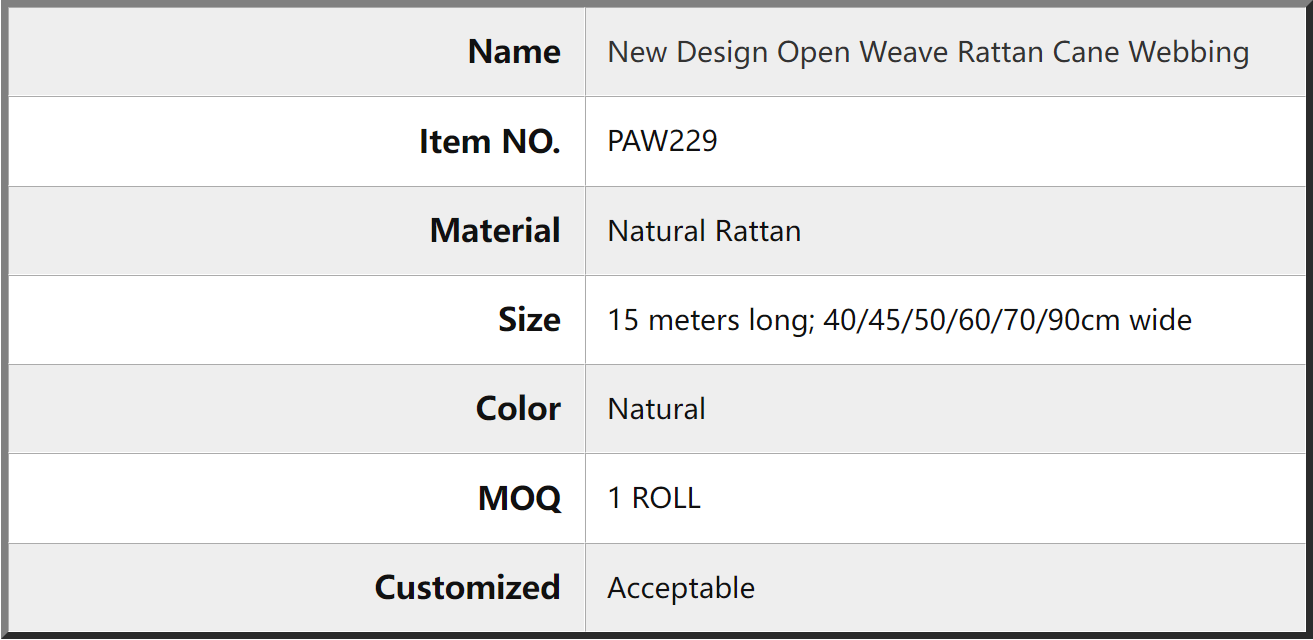Select the Natural color value

[x=656, y=409]
